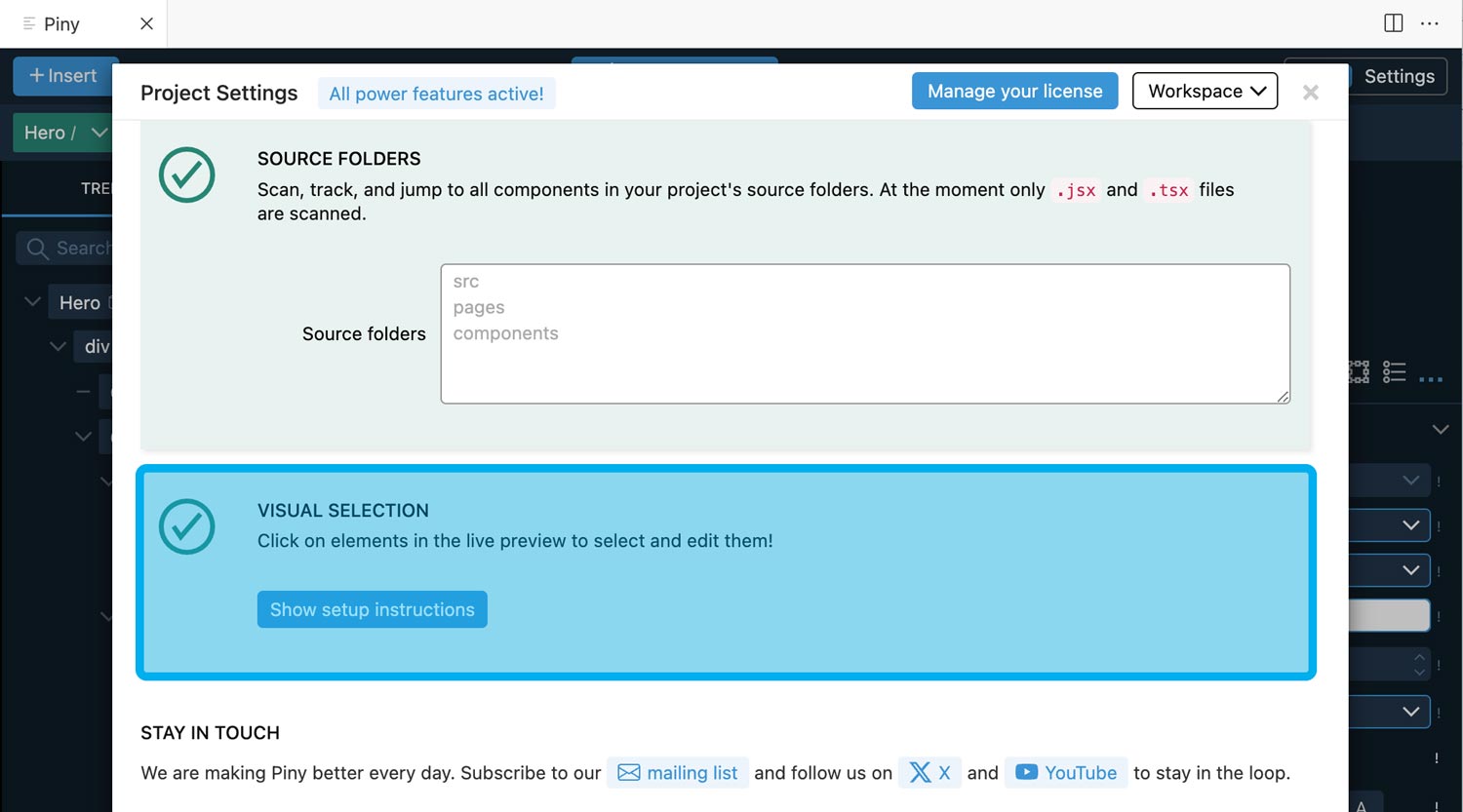Click the bounding-box layout icon in right panel
Screen dimensions: 1463x812
click(x=1359, y=371)
